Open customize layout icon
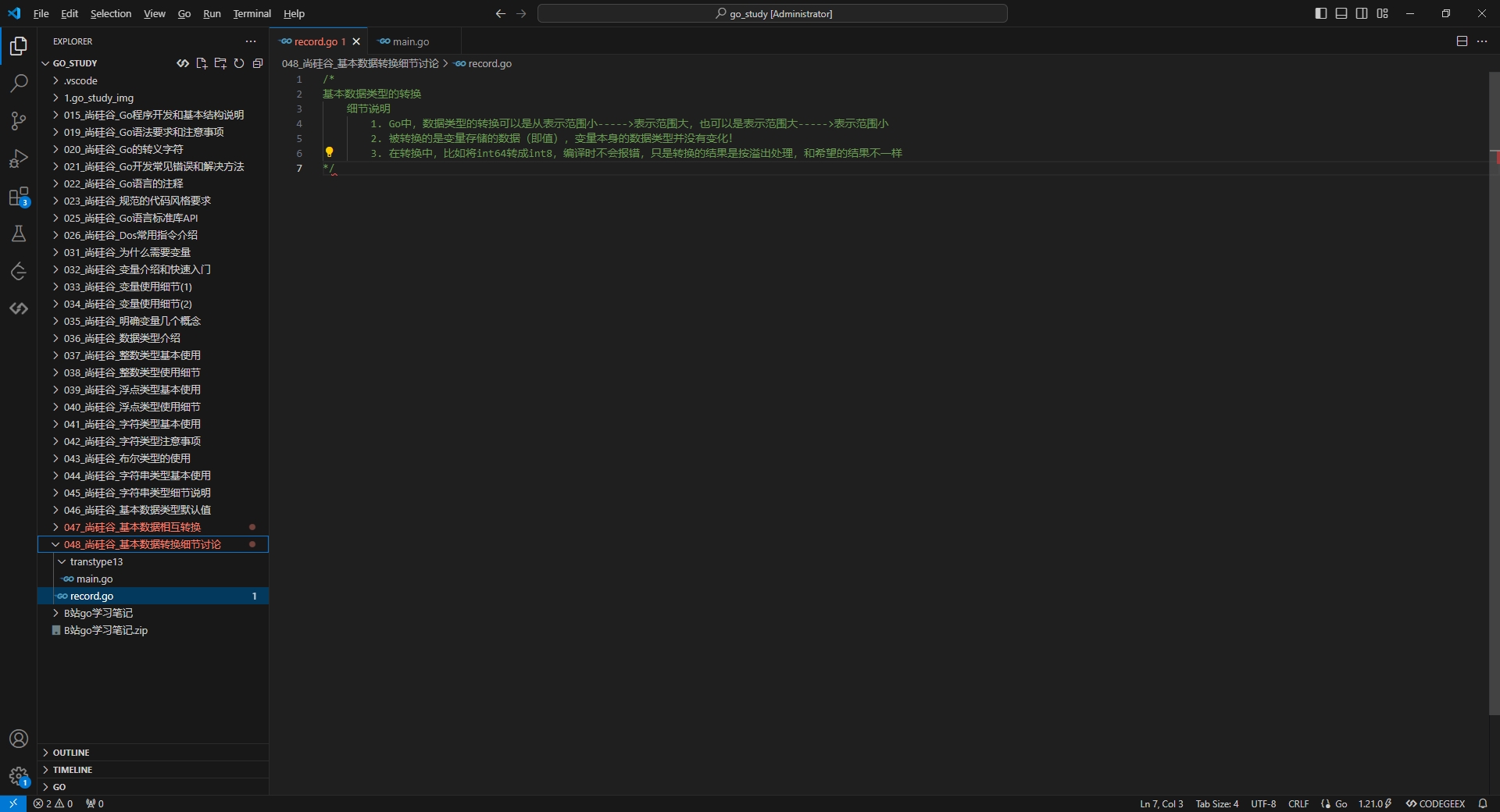This screenshot has height=812, width=1500. point(1382,13)
